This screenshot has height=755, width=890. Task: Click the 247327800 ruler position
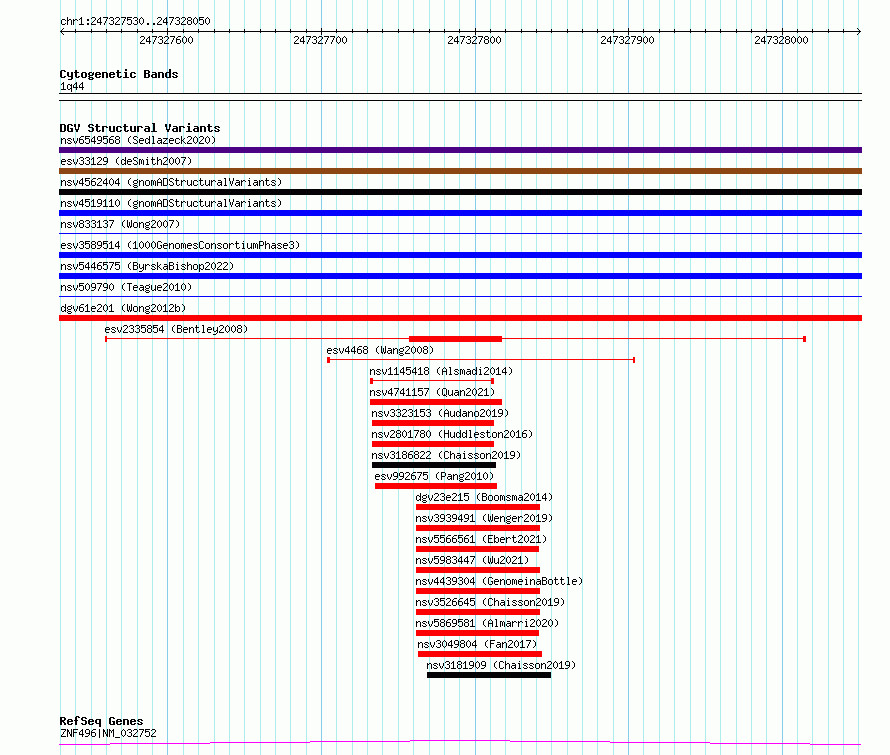tap(475, 40)
